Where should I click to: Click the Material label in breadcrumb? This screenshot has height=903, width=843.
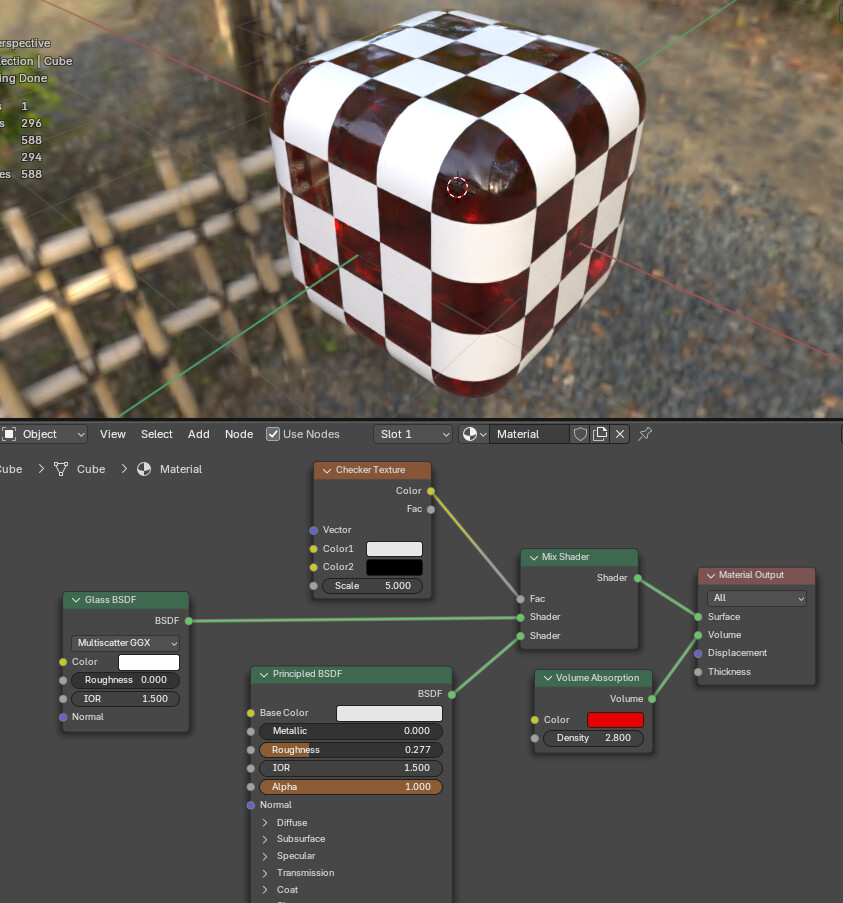[181, 469]
